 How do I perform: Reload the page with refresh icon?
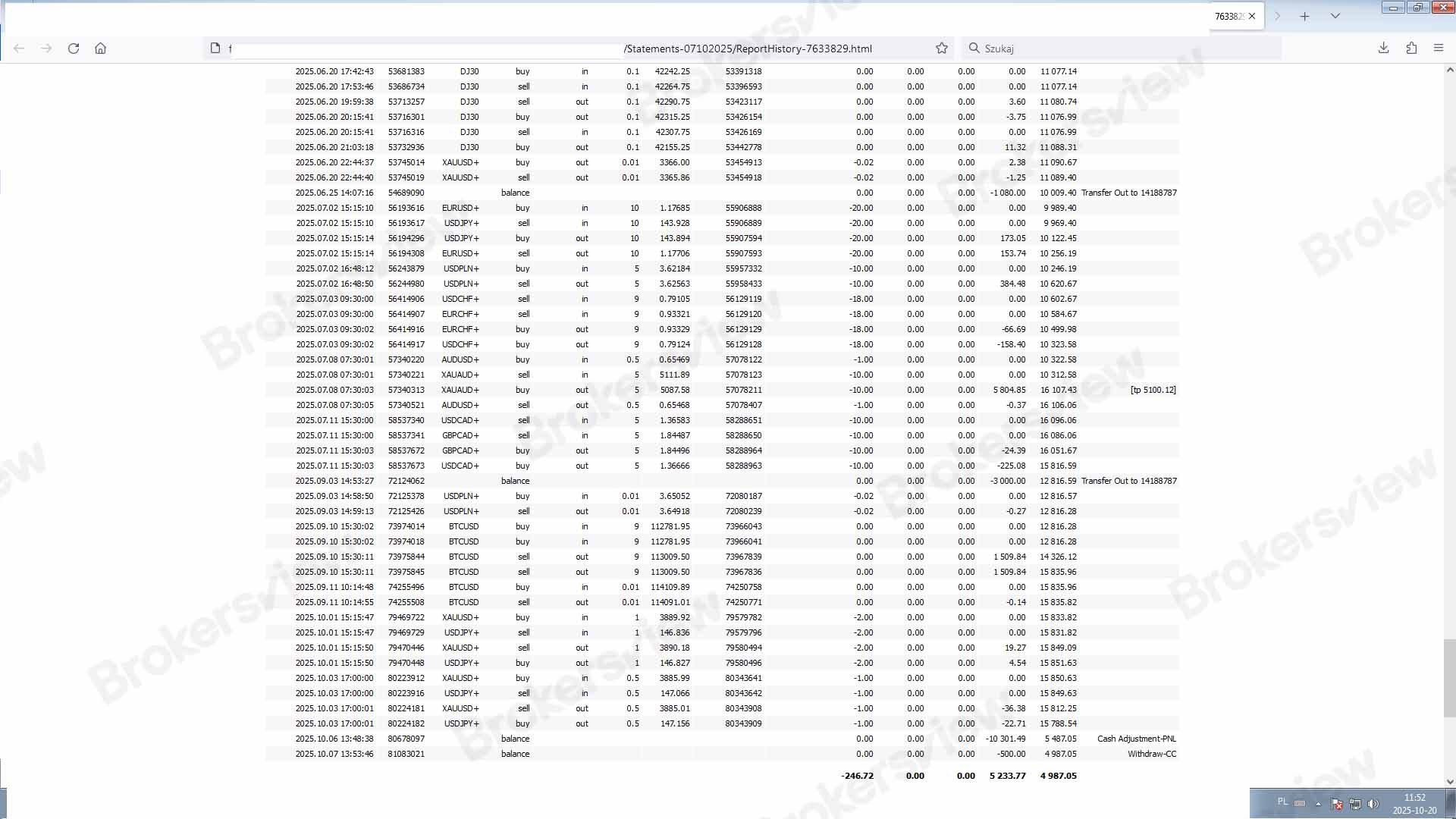pyautogui.click(x=74, y=49)
